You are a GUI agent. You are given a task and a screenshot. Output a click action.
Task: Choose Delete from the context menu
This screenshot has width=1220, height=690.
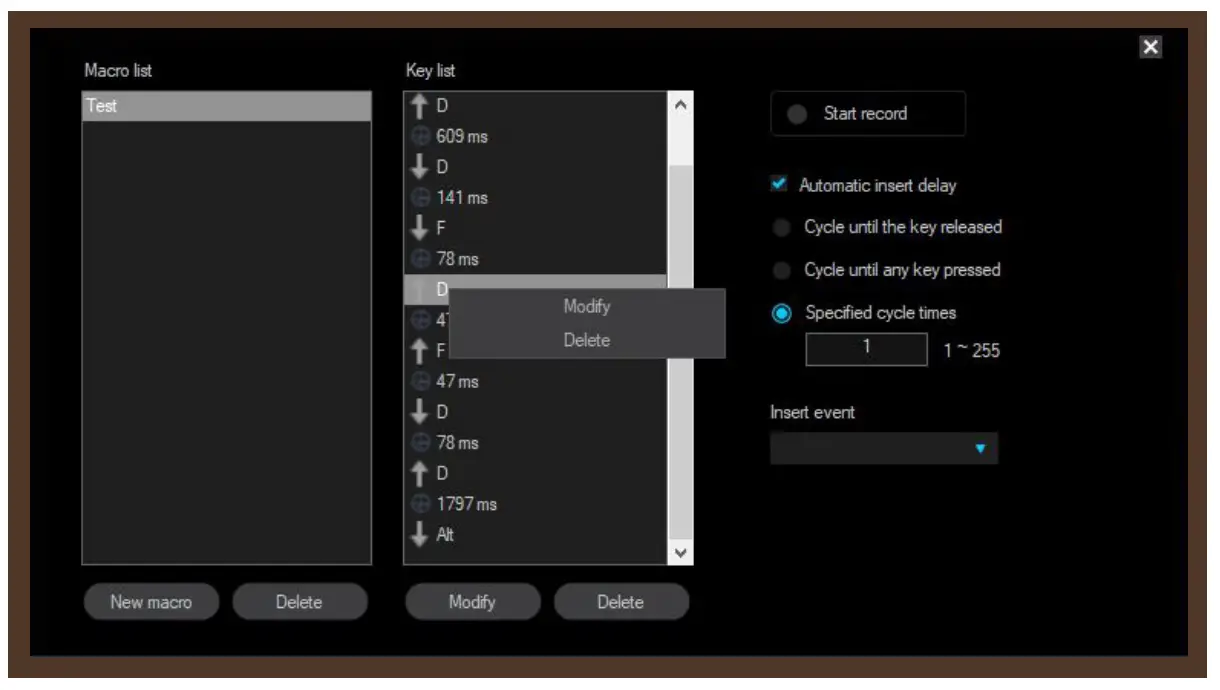click(587, 340)
